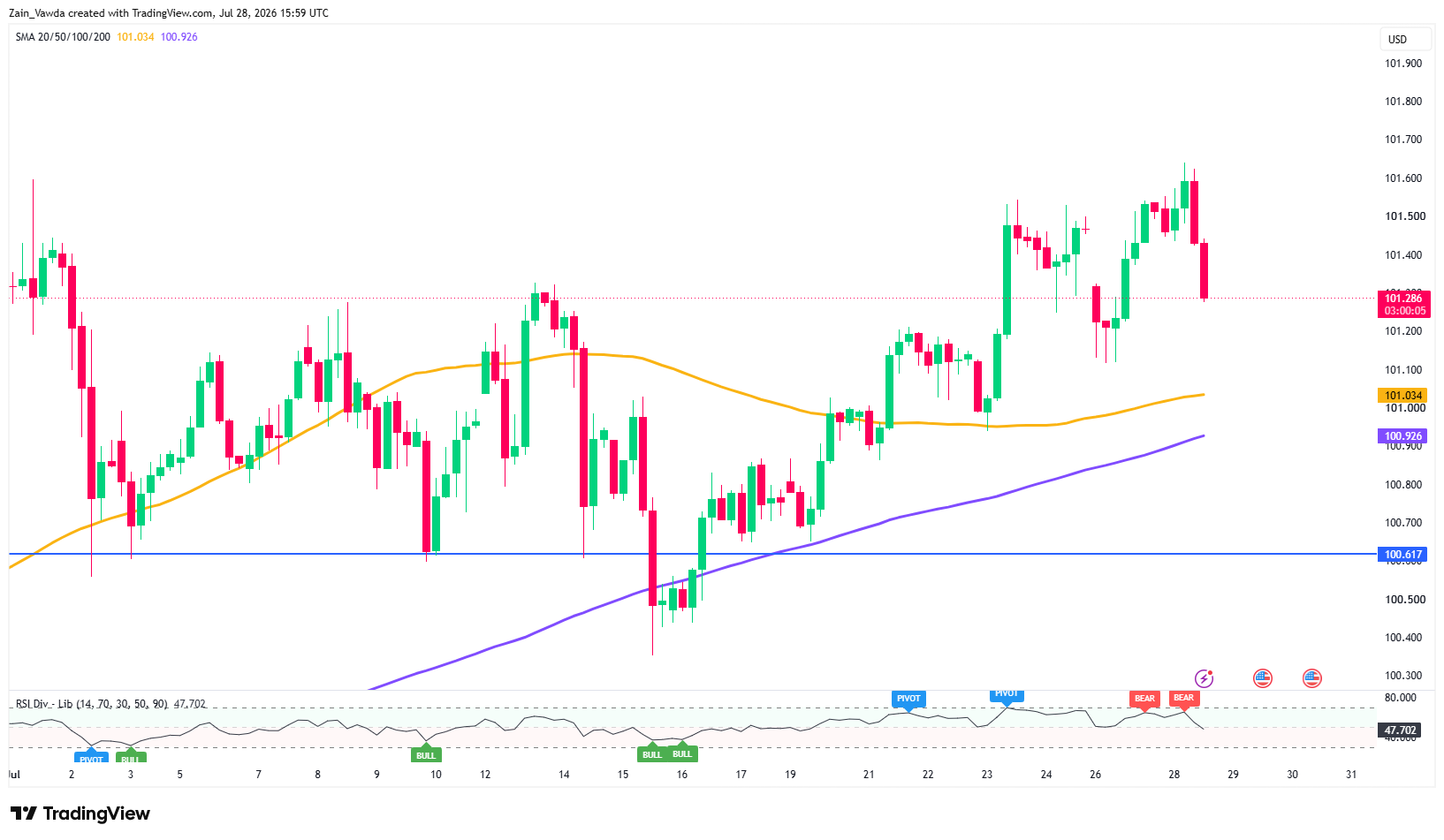Click the blue 100.617 price level tag
The image size is (1444, 840).
tap(1403, 555)
